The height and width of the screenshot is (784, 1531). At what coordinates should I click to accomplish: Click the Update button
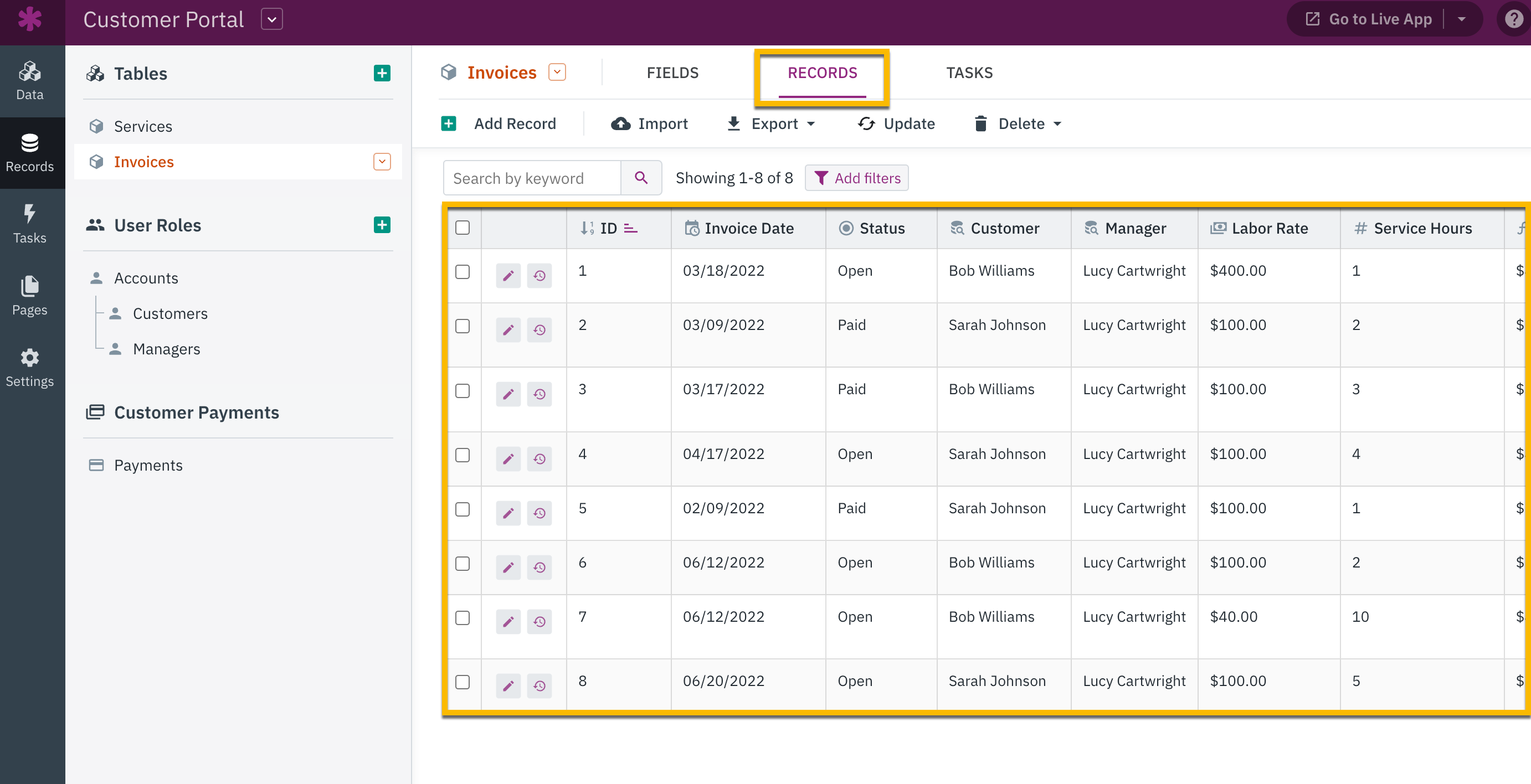[x=896, y=123]
